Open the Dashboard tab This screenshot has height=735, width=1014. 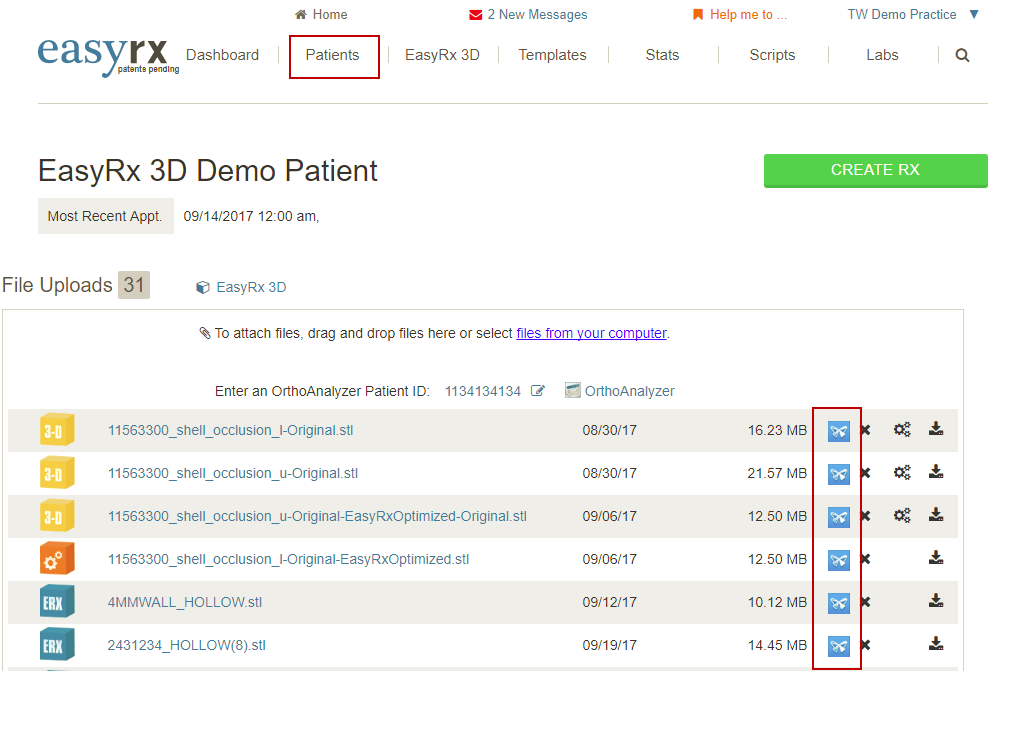coord(222,55)
